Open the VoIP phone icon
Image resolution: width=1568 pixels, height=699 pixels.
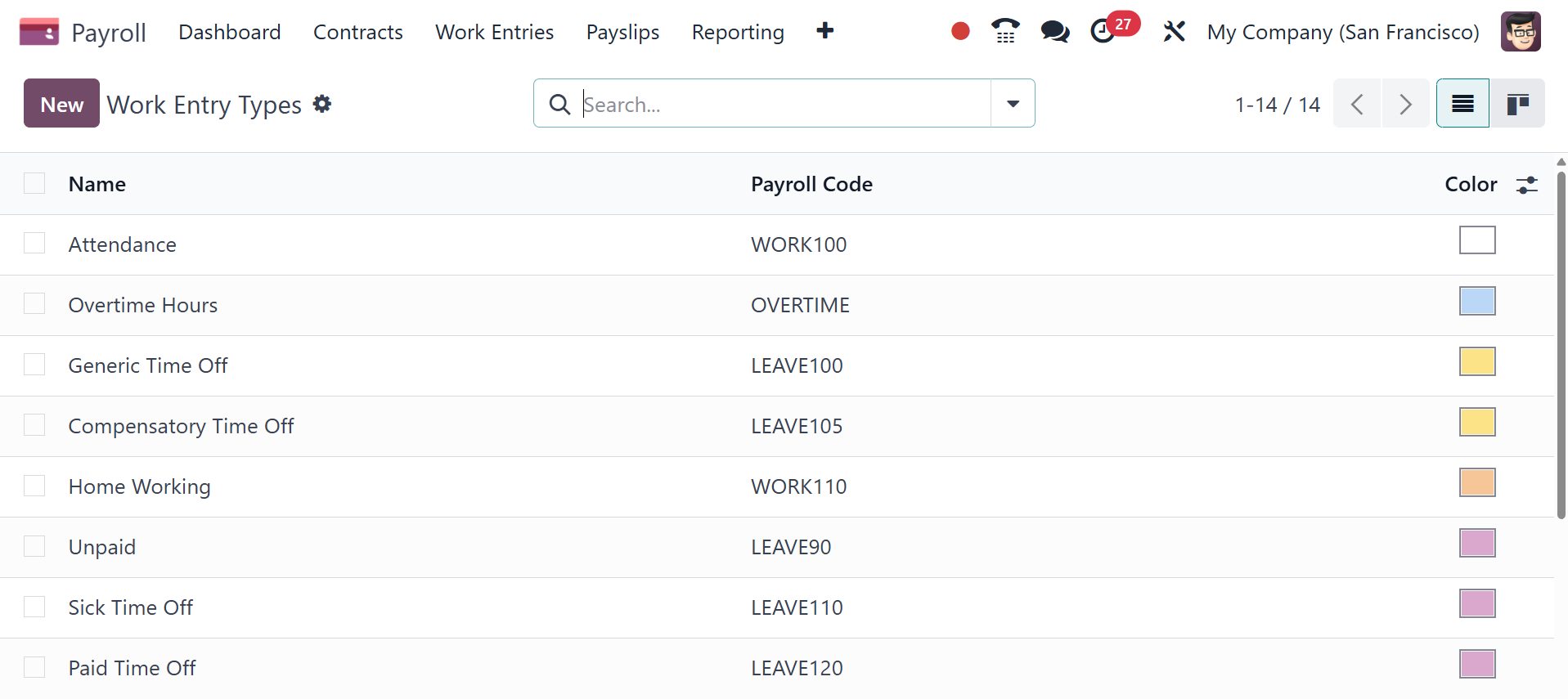pyautogui.click(x=1005, y=32)
